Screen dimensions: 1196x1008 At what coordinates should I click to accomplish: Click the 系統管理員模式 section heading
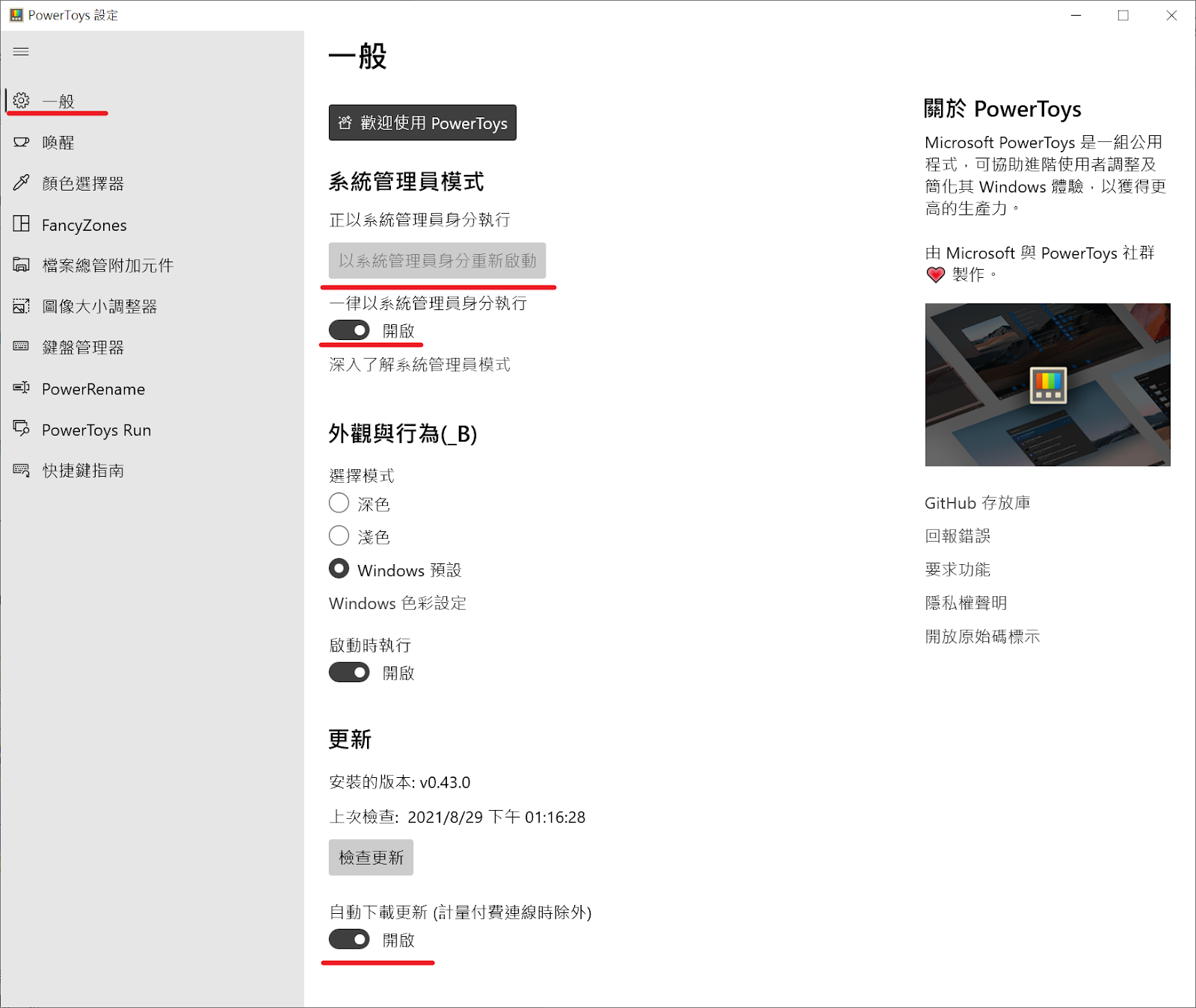click(x=407, y=182)
